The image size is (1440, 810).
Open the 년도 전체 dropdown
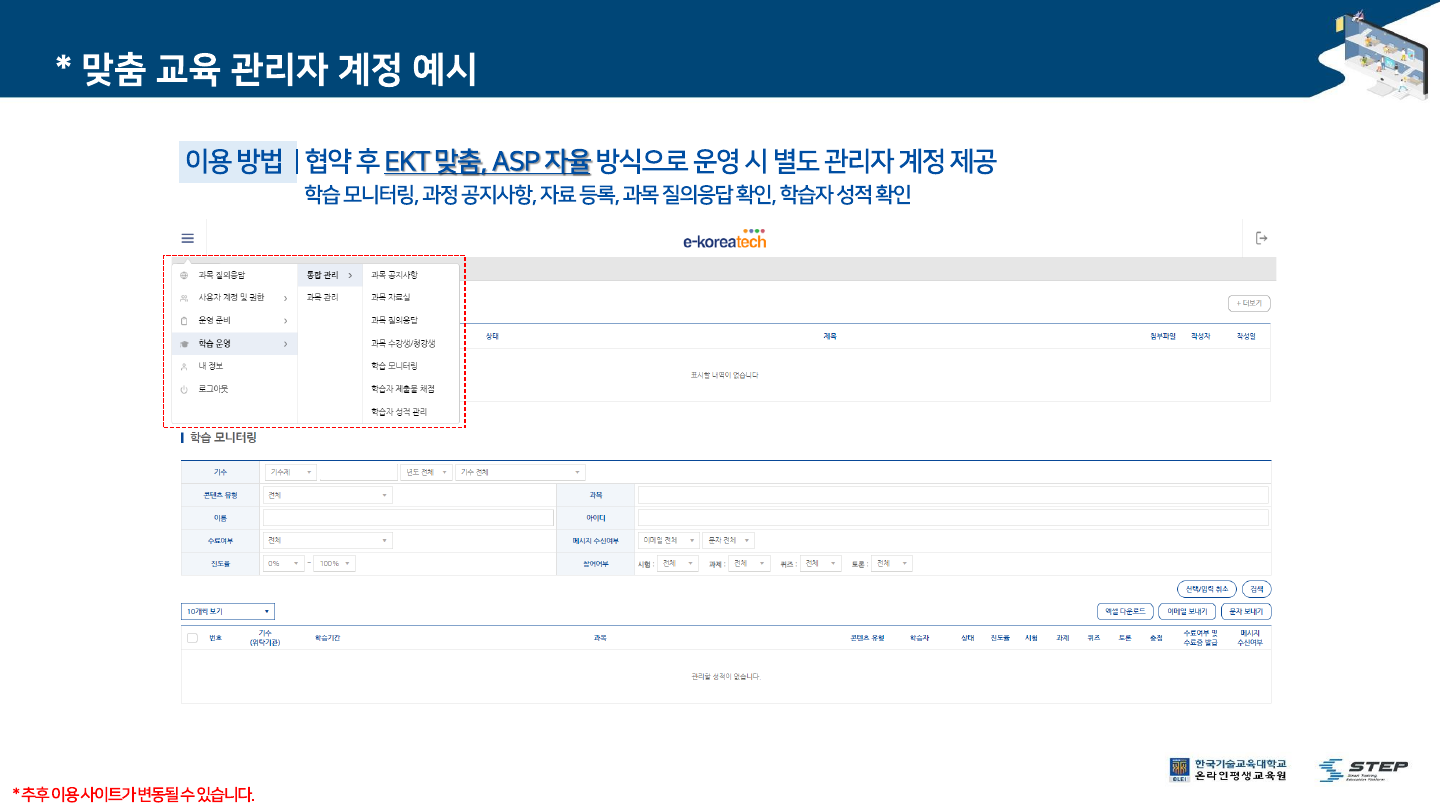pyautogui.click(x=426, y=472)
